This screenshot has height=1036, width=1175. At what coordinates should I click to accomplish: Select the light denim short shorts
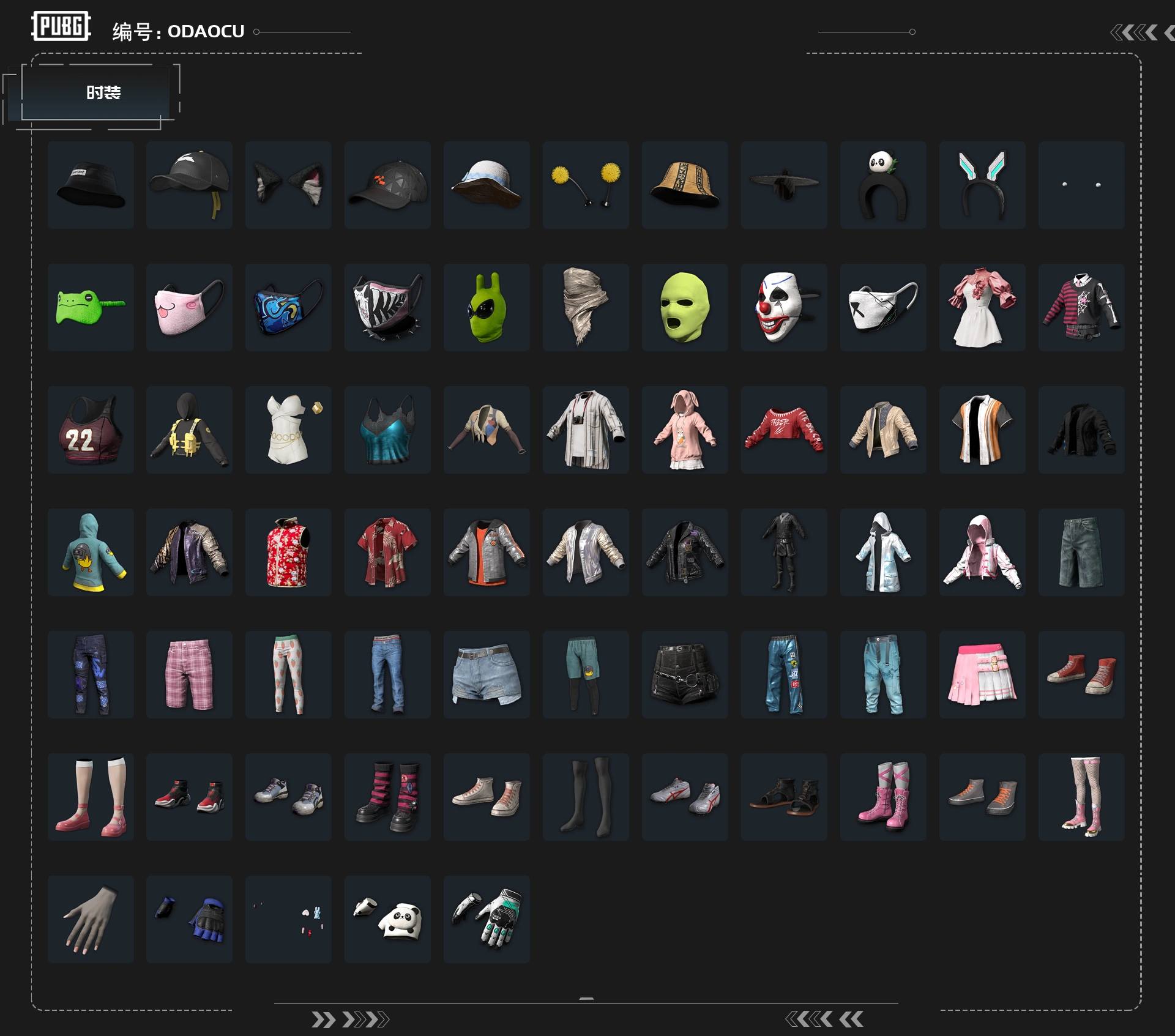point(487,674)
